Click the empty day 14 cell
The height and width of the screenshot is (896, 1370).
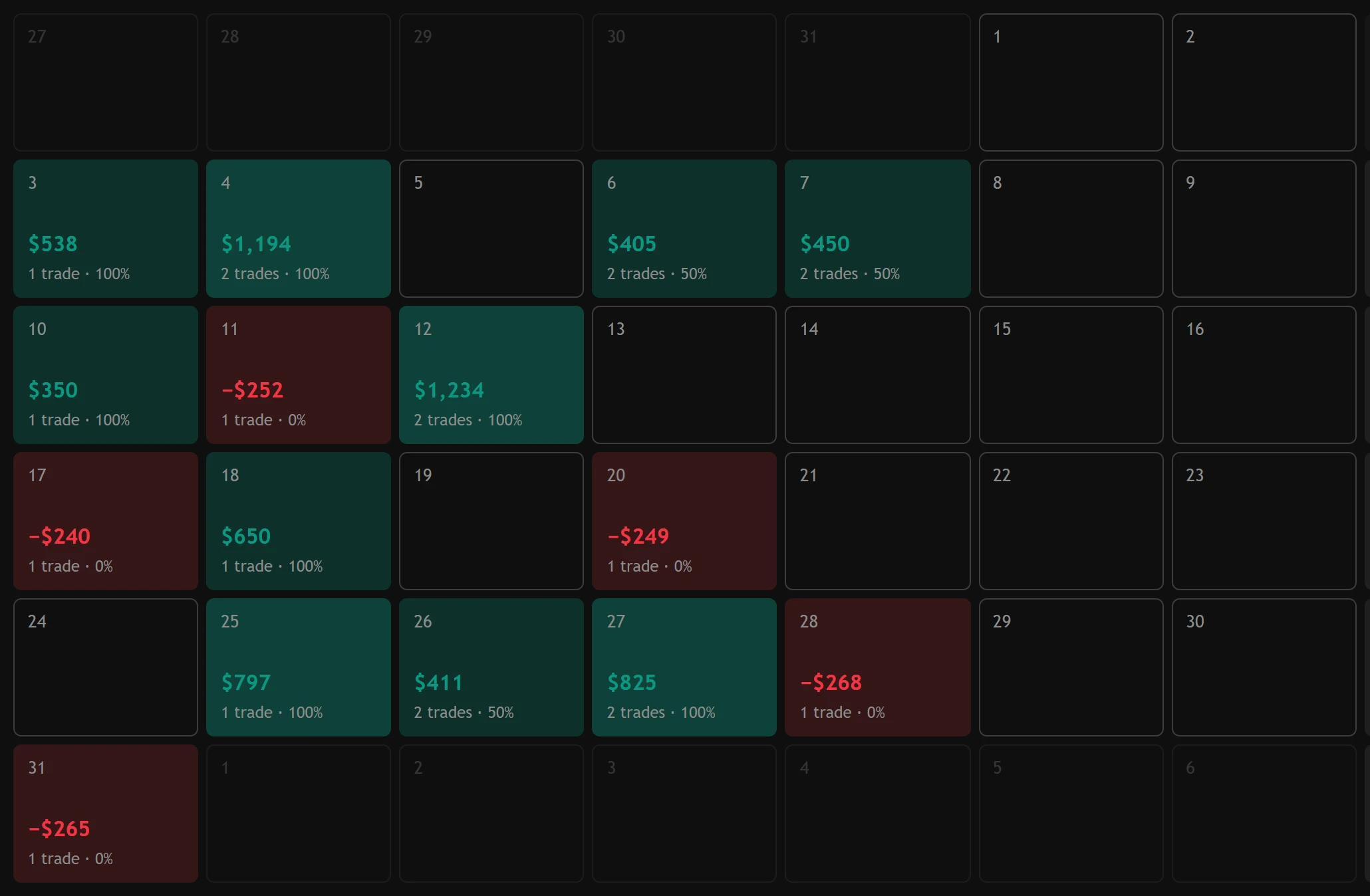coord(877,375)
